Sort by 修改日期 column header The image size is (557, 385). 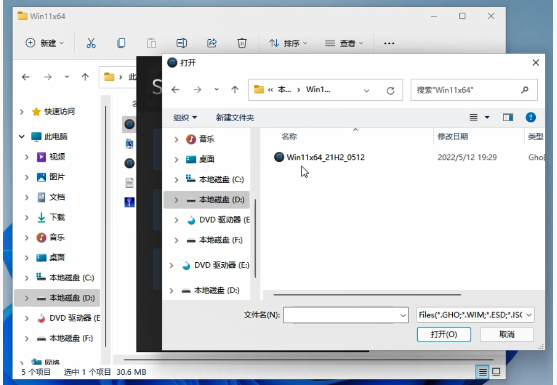[453, 137]
